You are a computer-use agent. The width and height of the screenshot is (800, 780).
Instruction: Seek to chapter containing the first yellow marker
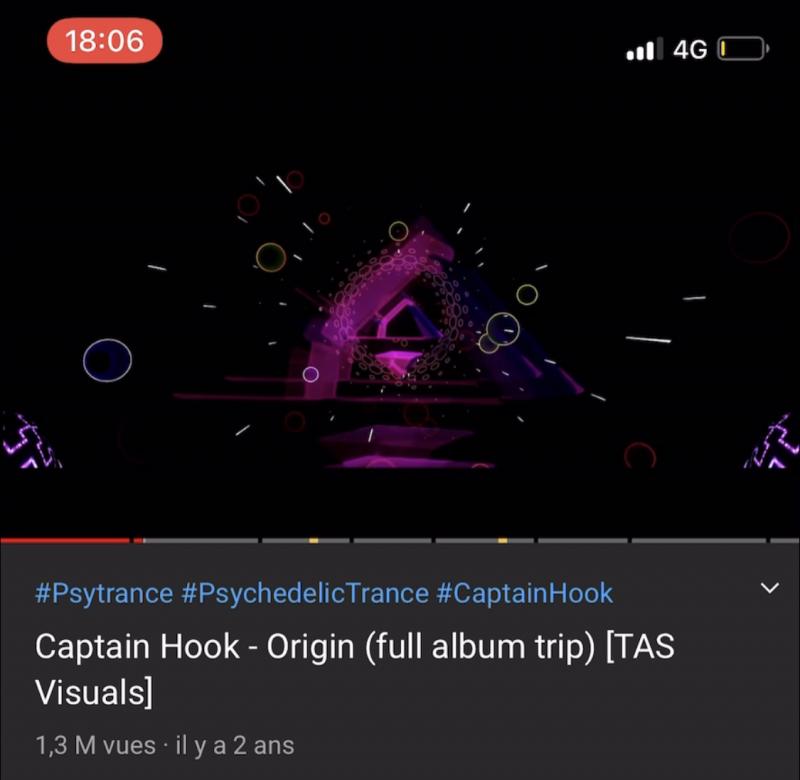tap(306, 540)
